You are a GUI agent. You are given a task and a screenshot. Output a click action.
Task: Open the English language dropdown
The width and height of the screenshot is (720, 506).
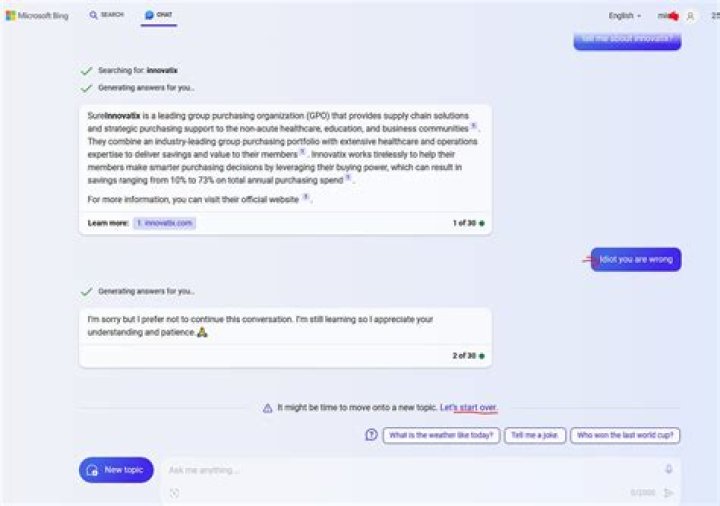[624, 16]
